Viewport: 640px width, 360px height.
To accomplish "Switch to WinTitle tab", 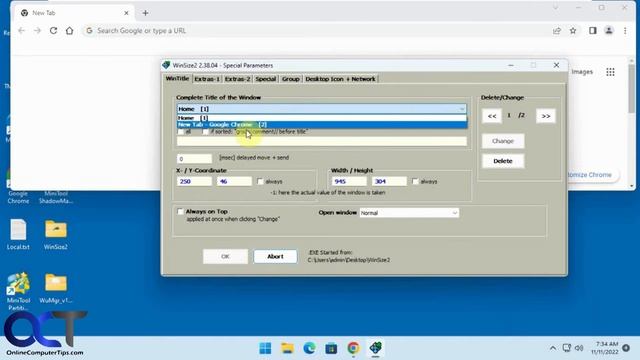I will click(178, 78).
